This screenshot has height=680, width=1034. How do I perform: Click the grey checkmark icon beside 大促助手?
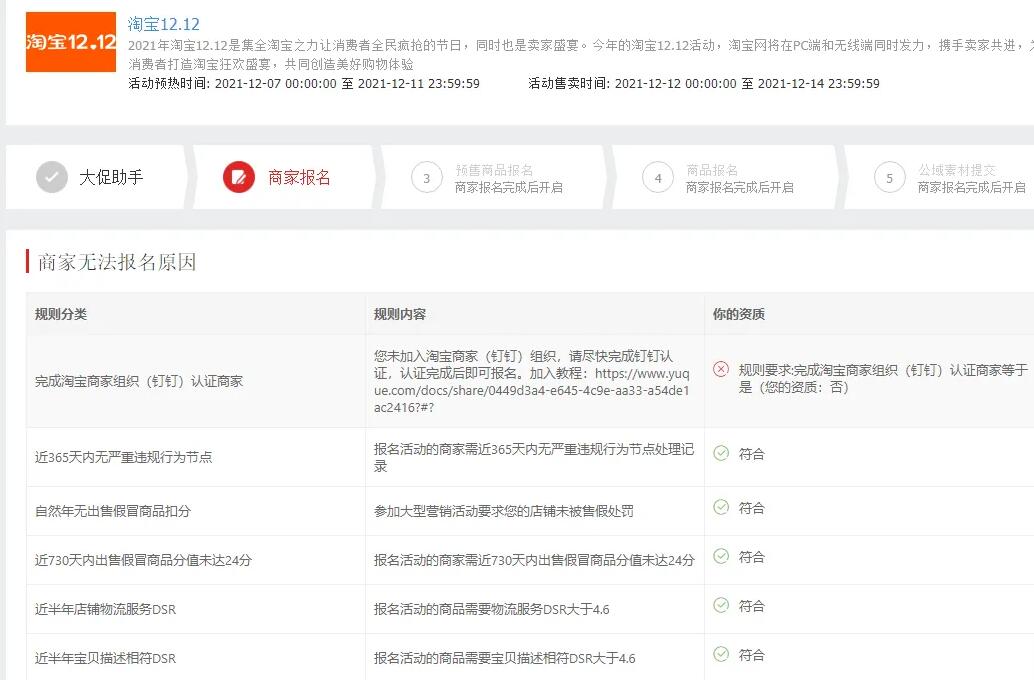tap(52, 177)
